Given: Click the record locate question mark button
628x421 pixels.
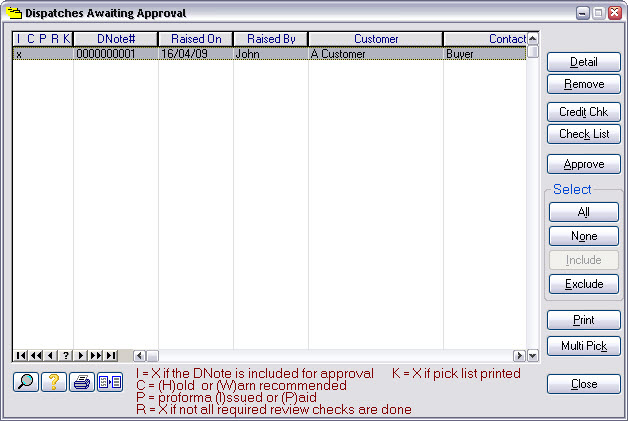Looking at the screenshot, I should tap(66, 355).
